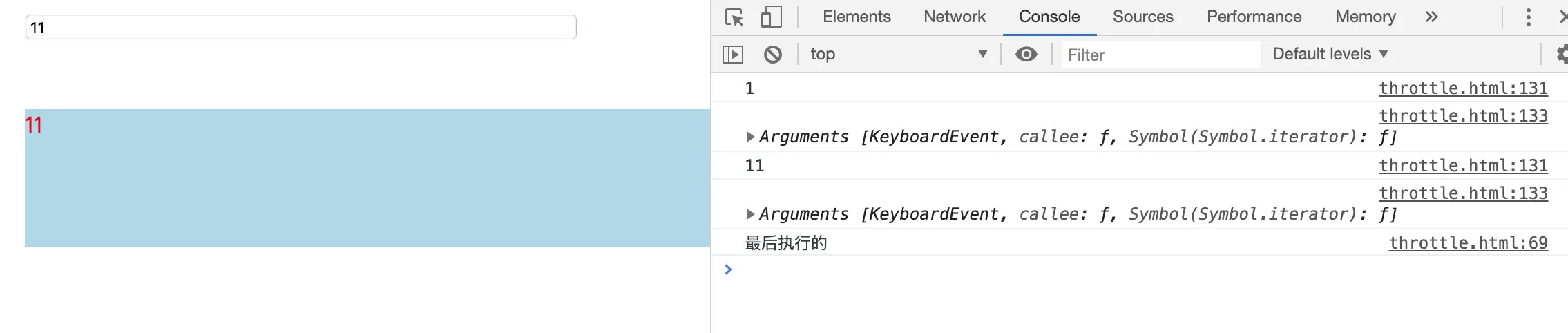1568x333 pixels.
Task: Show more DevTools tabs via the chevron
Action: [x=1431, y=17]
